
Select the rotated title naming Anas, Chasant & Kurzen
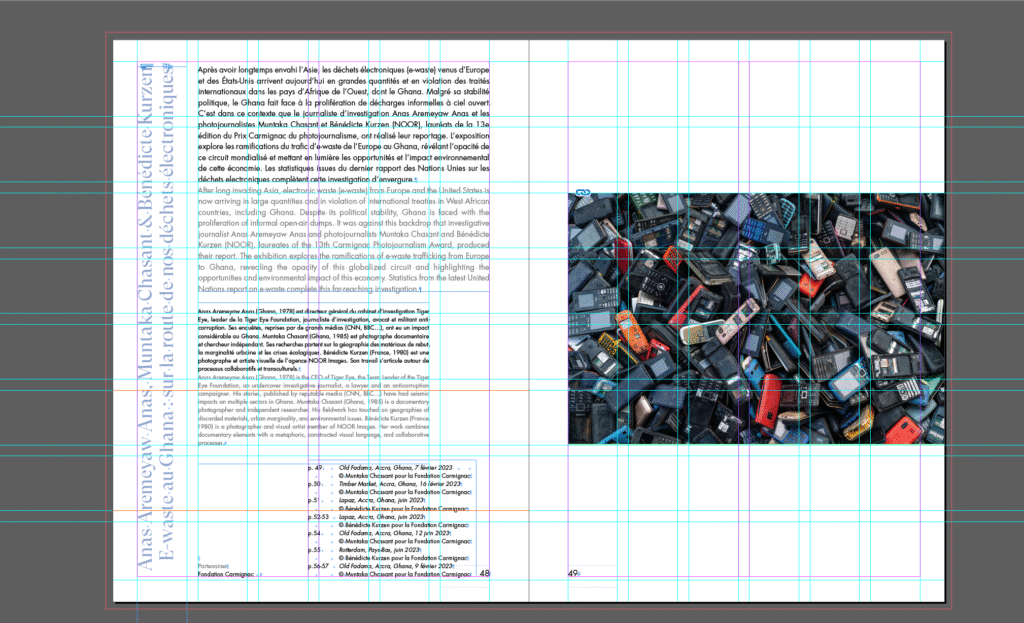(x=144, y=320)
